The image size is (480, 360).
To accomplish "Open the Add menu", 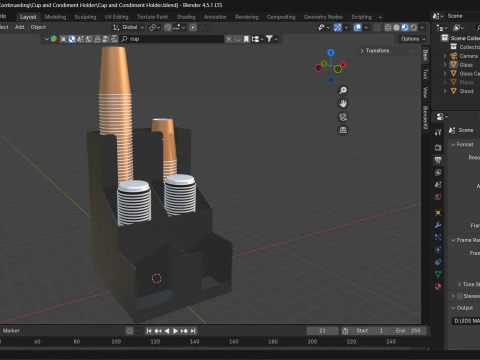I will (x=19, y=27).
